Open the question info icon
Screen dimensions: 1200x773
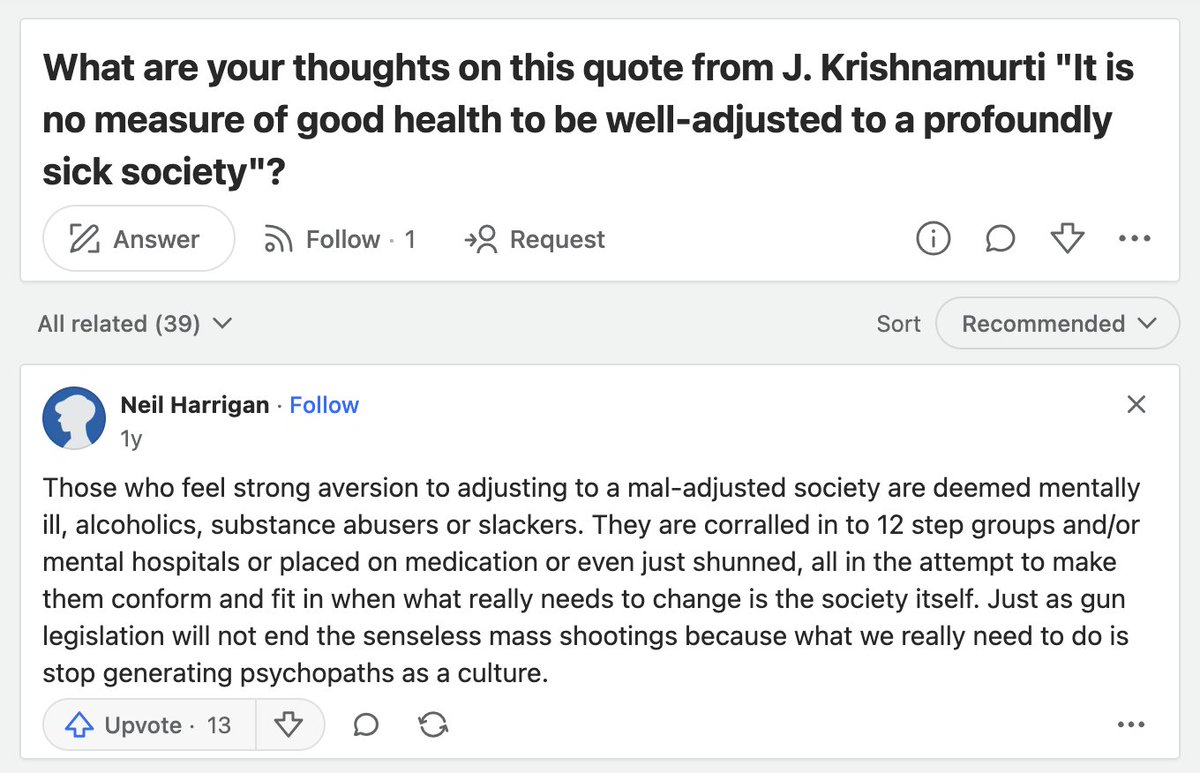[x=933, y=239]
